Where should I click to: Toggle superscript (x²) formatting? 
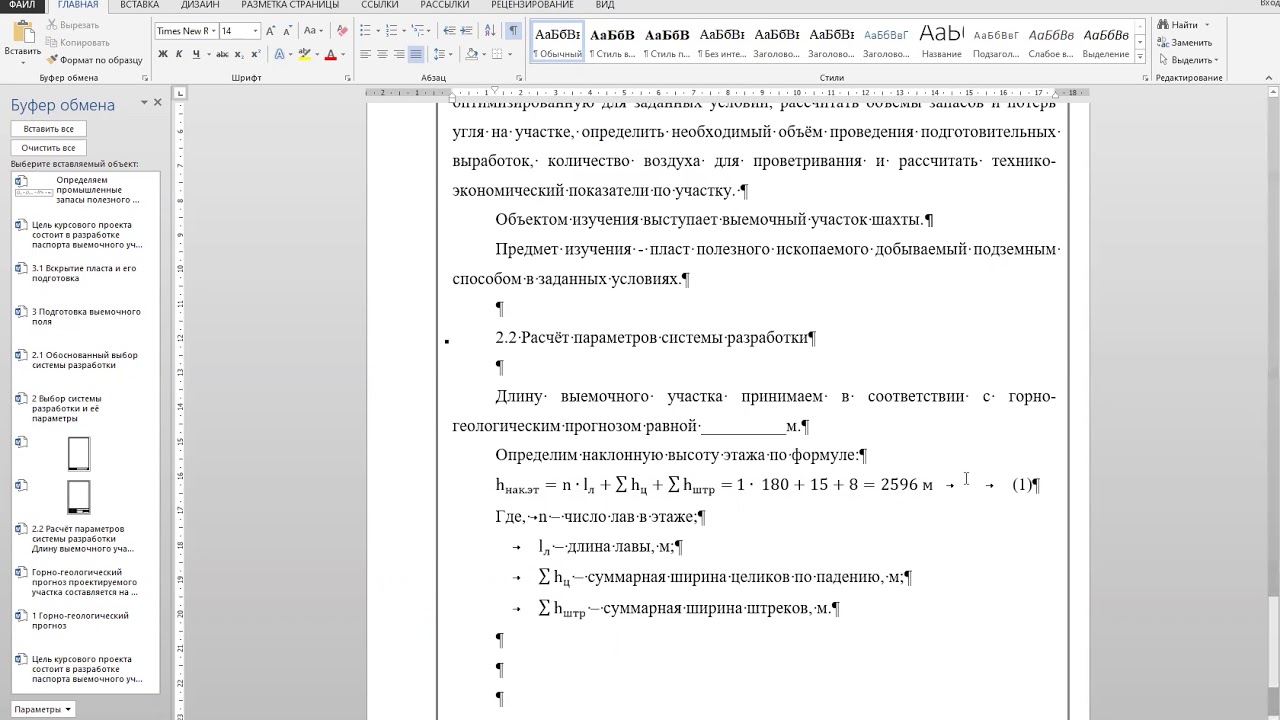click(256, 54)
